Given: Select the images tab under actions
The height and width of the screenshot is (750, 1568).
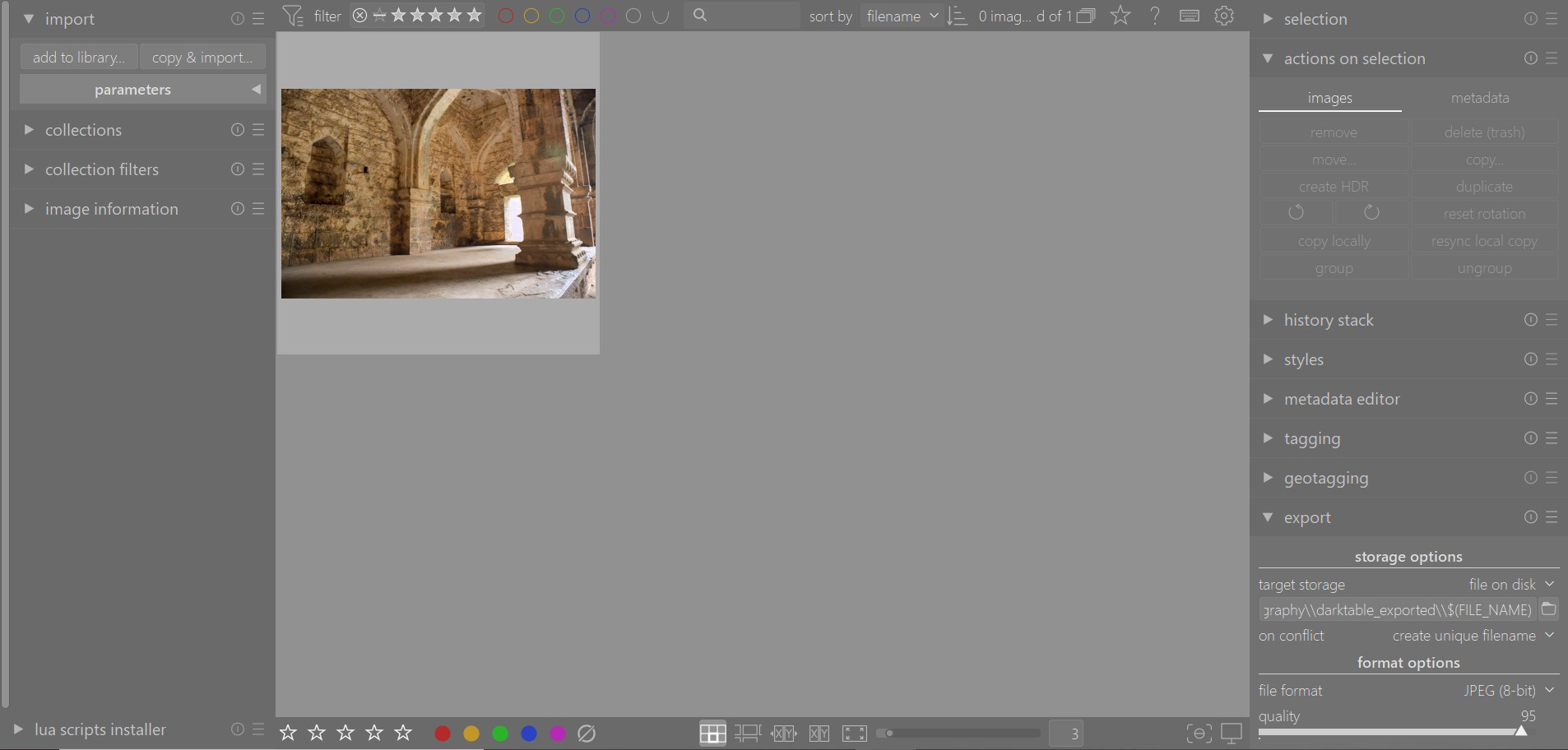Looking at the screenshot, I should point(1329,97).
